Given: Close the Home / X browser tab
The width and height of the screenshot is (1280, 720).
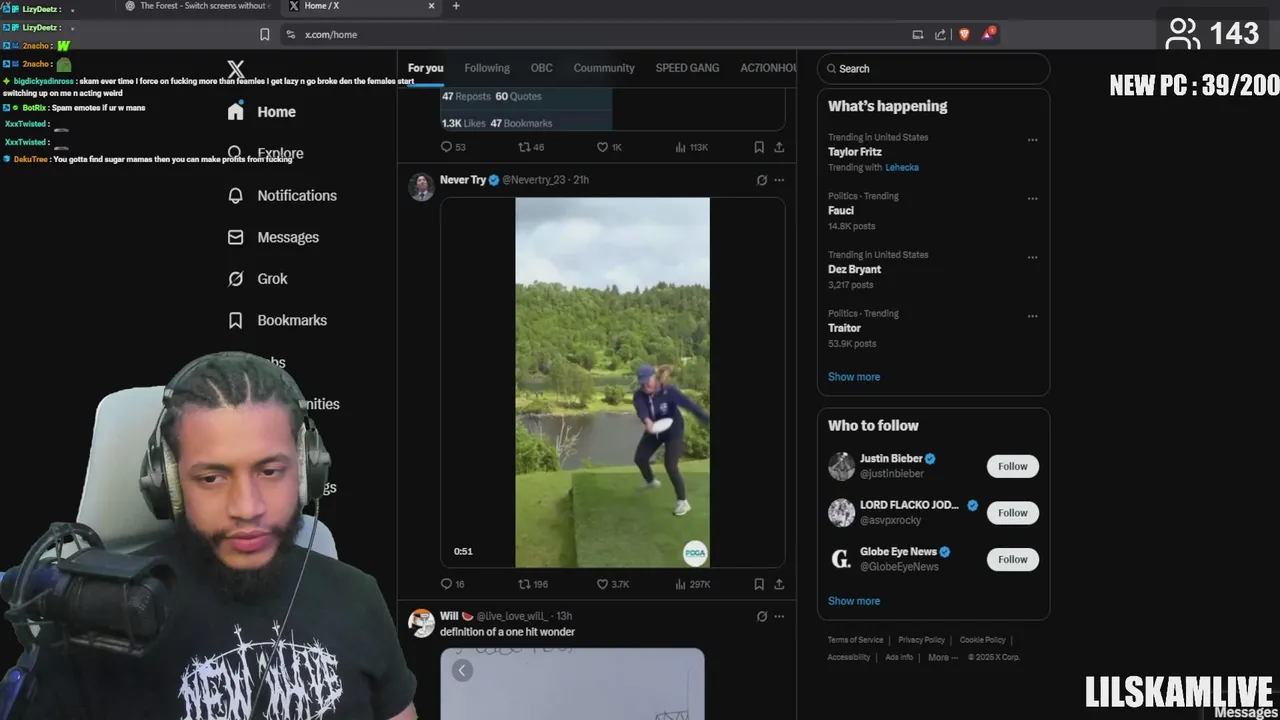Looking at the screenshot, I should 431,6.
